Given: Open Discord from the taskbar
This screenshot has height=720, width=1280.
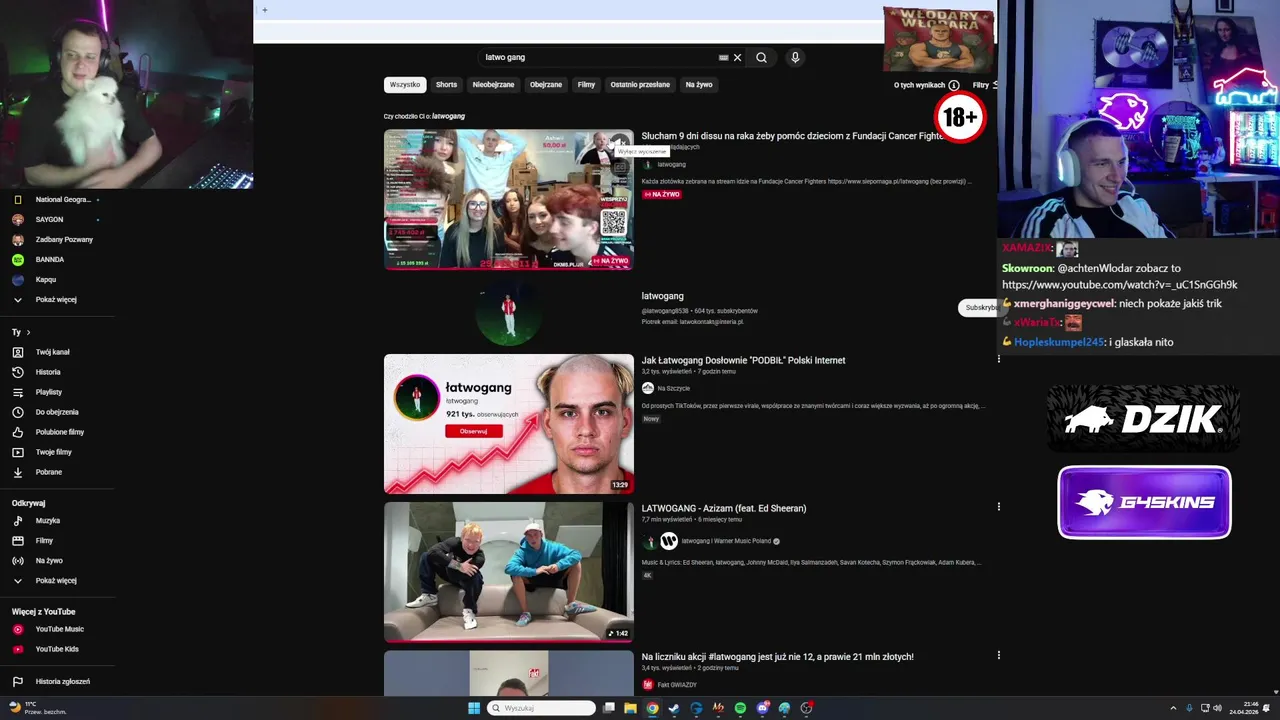Looking at the screenshot, I should pyautogui.click(x=762, y=708).
